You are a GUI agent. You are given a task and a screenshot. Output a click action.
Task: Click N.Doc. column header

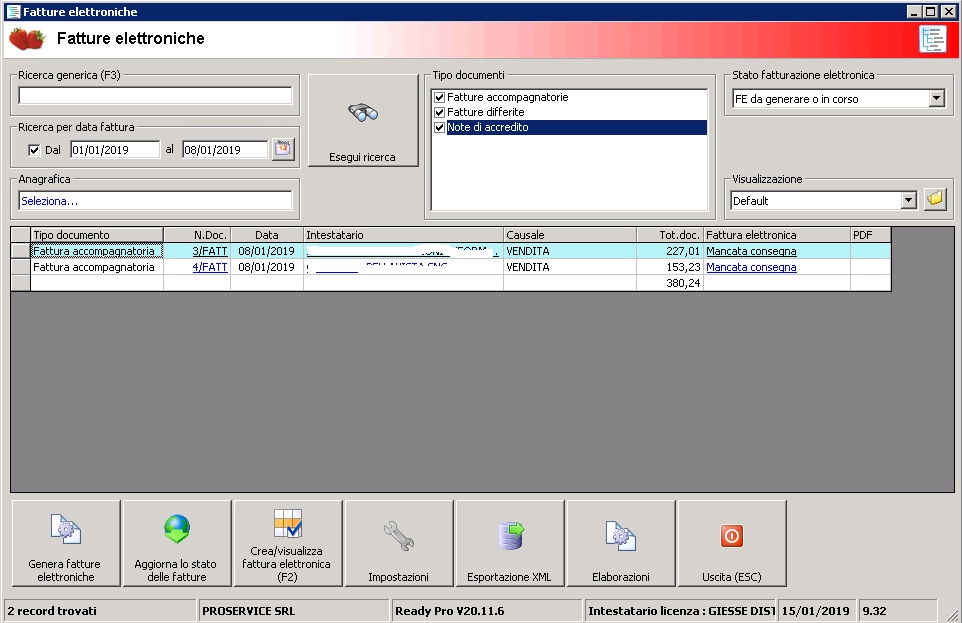pos(197,235)
